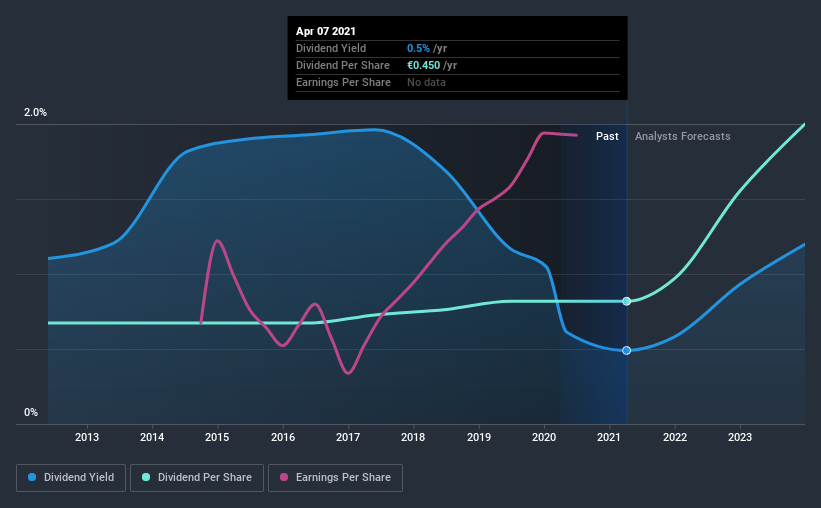This screenshot has height=508, width=821.
Task: Click the 2013 x-axis label
Action: (87, 437)
